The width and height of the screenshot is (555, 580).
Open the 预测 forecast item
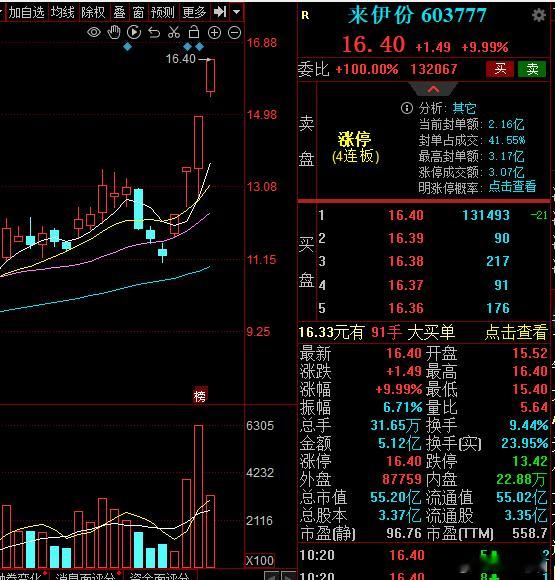pyautogui.click(x=162, y=13)
